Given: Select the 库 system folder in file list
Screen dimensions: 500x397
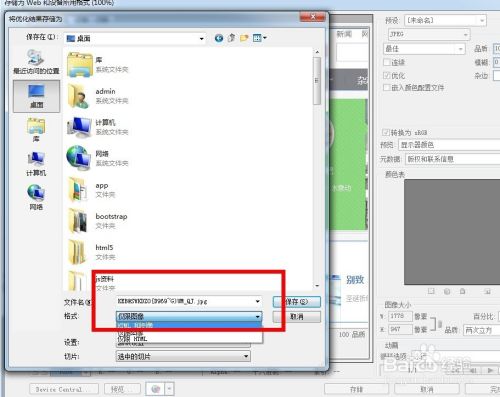Looking at the screenshot, I should coord(97,65).
